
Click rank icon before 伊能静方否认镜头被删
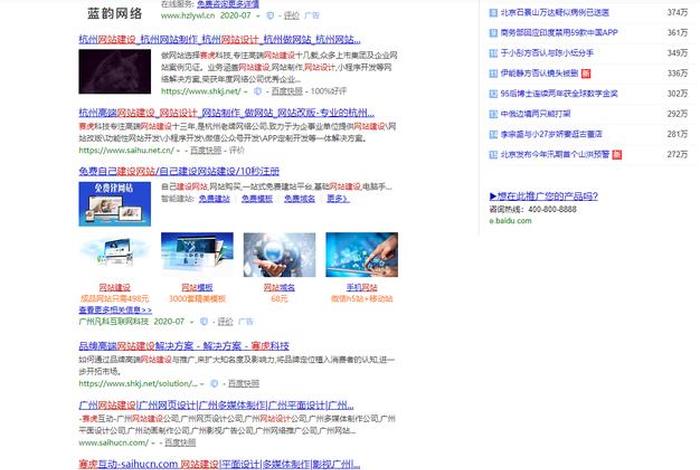493,74
